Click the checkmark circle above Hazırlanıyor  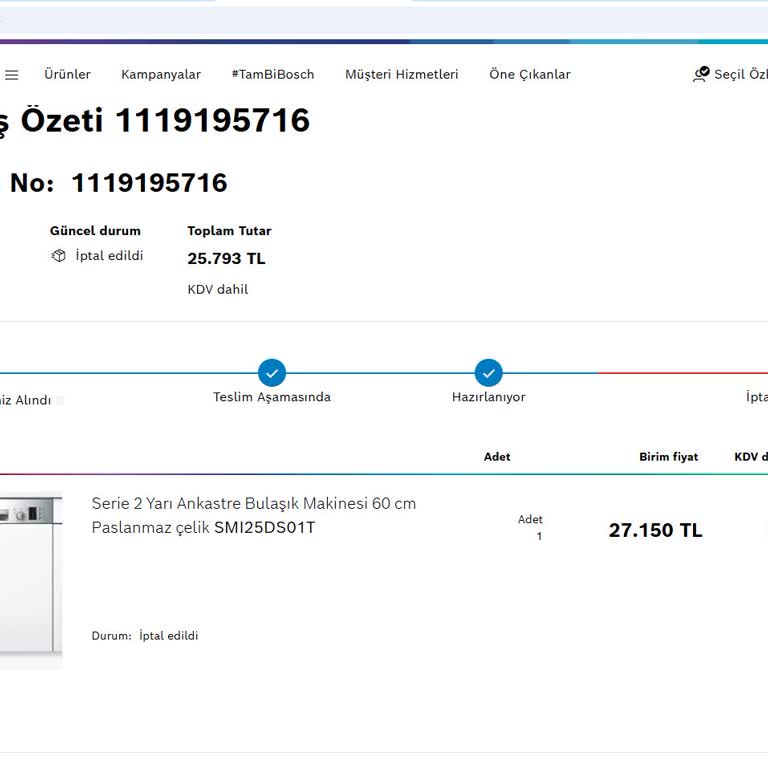pyautogui.click(x=489, y=373)
